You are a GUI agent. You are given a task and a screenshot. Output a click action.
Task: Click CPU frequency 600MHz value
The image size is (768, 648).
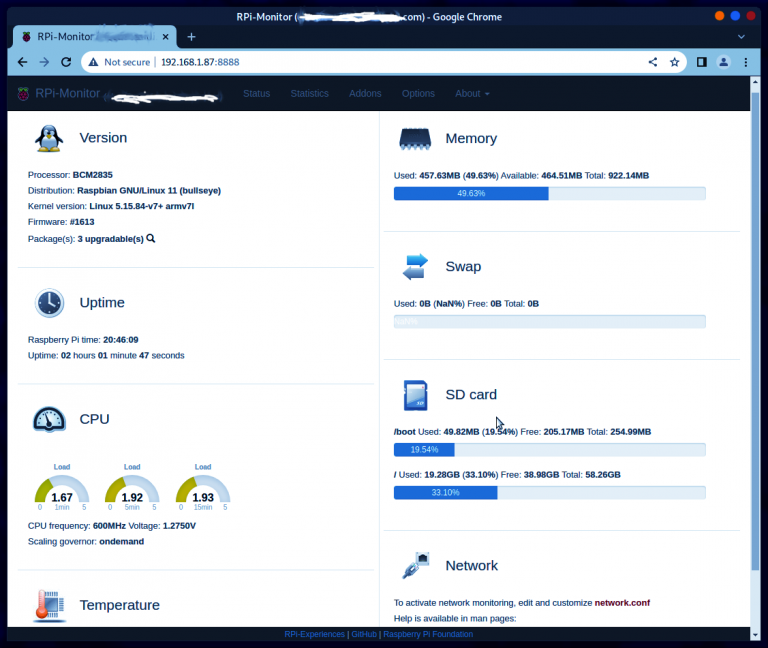click(x=109, y=526)
